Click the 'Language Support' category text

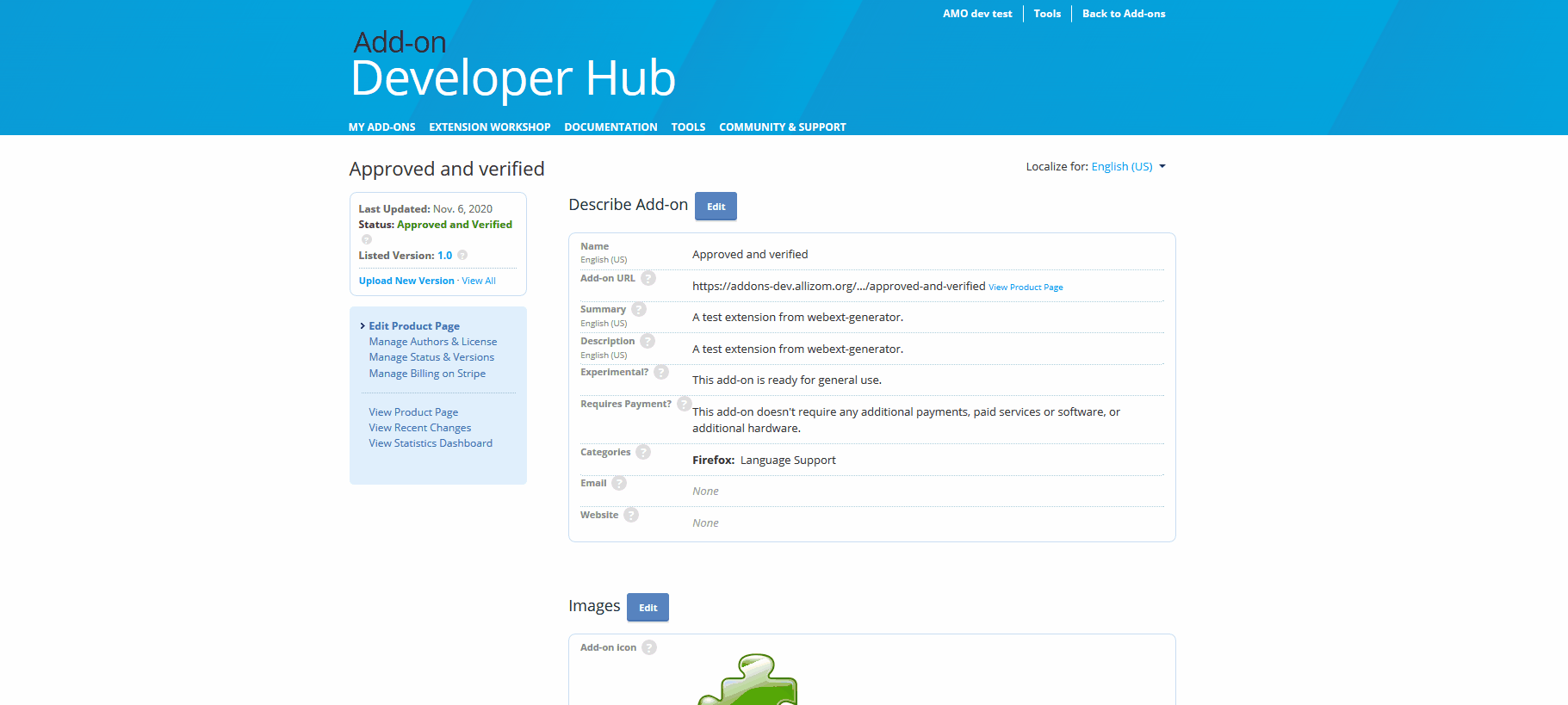[788, 461]
